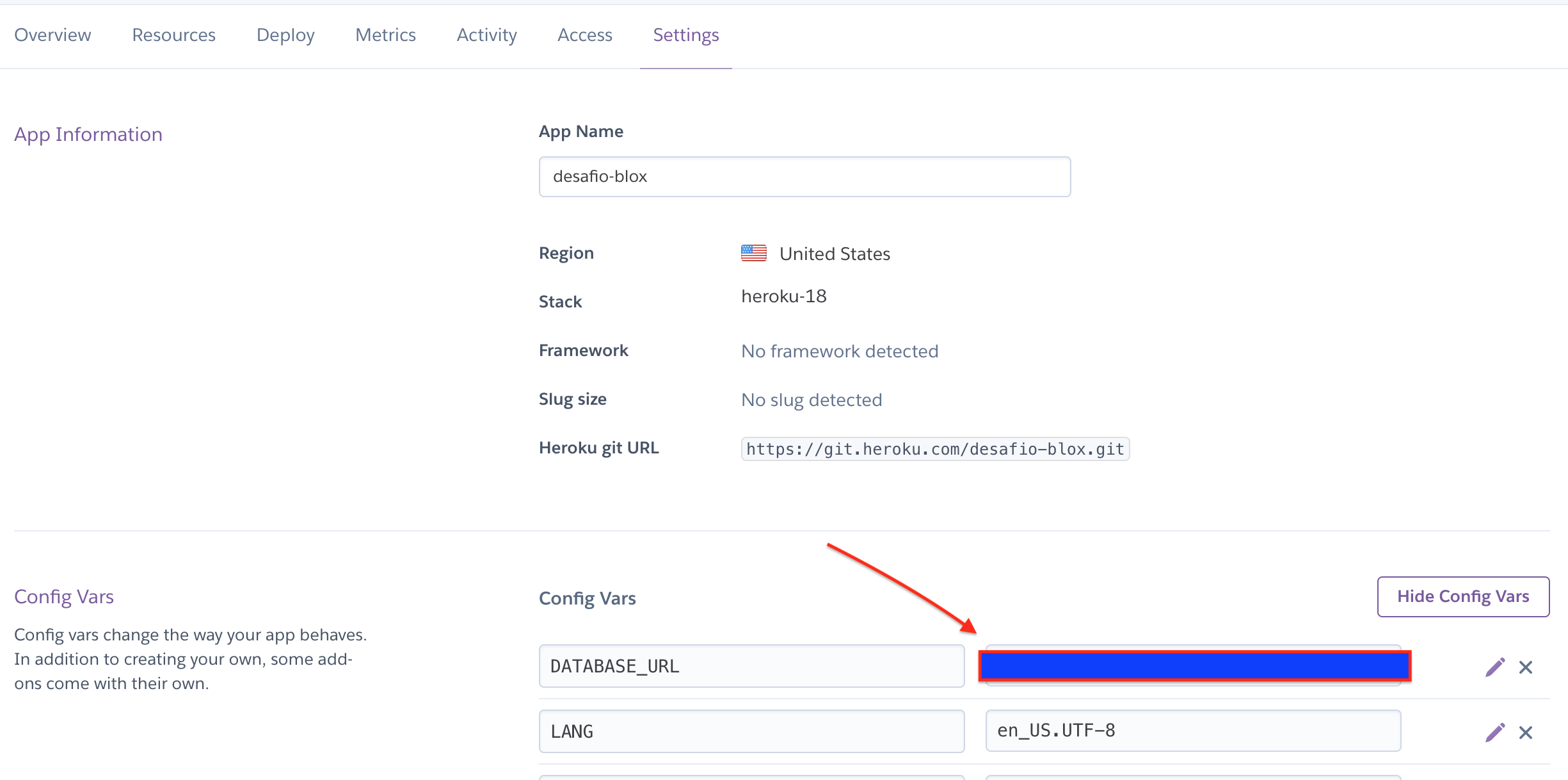Screen dimensions: 1568x780
Task: Click the DATABASE_URL key field
Action: [751, 666]
